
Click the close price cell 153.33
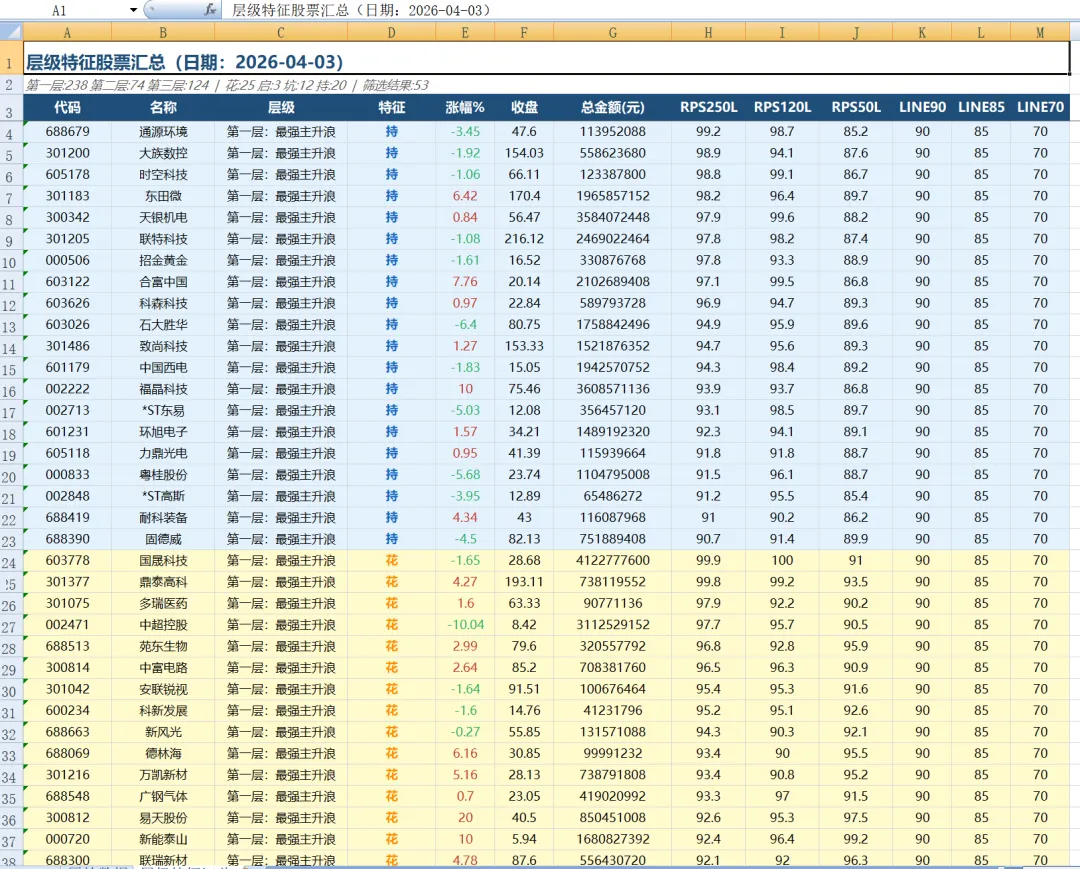[x=523, y=346]
